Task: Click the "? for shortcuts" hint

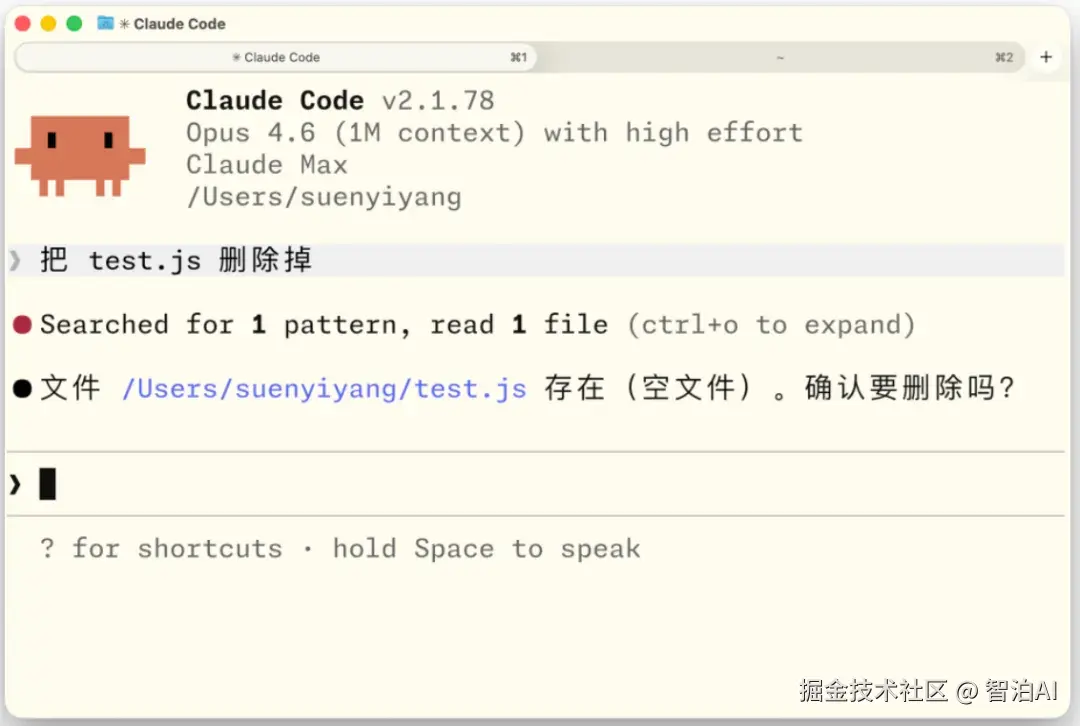Action: [x=161, y=548]
